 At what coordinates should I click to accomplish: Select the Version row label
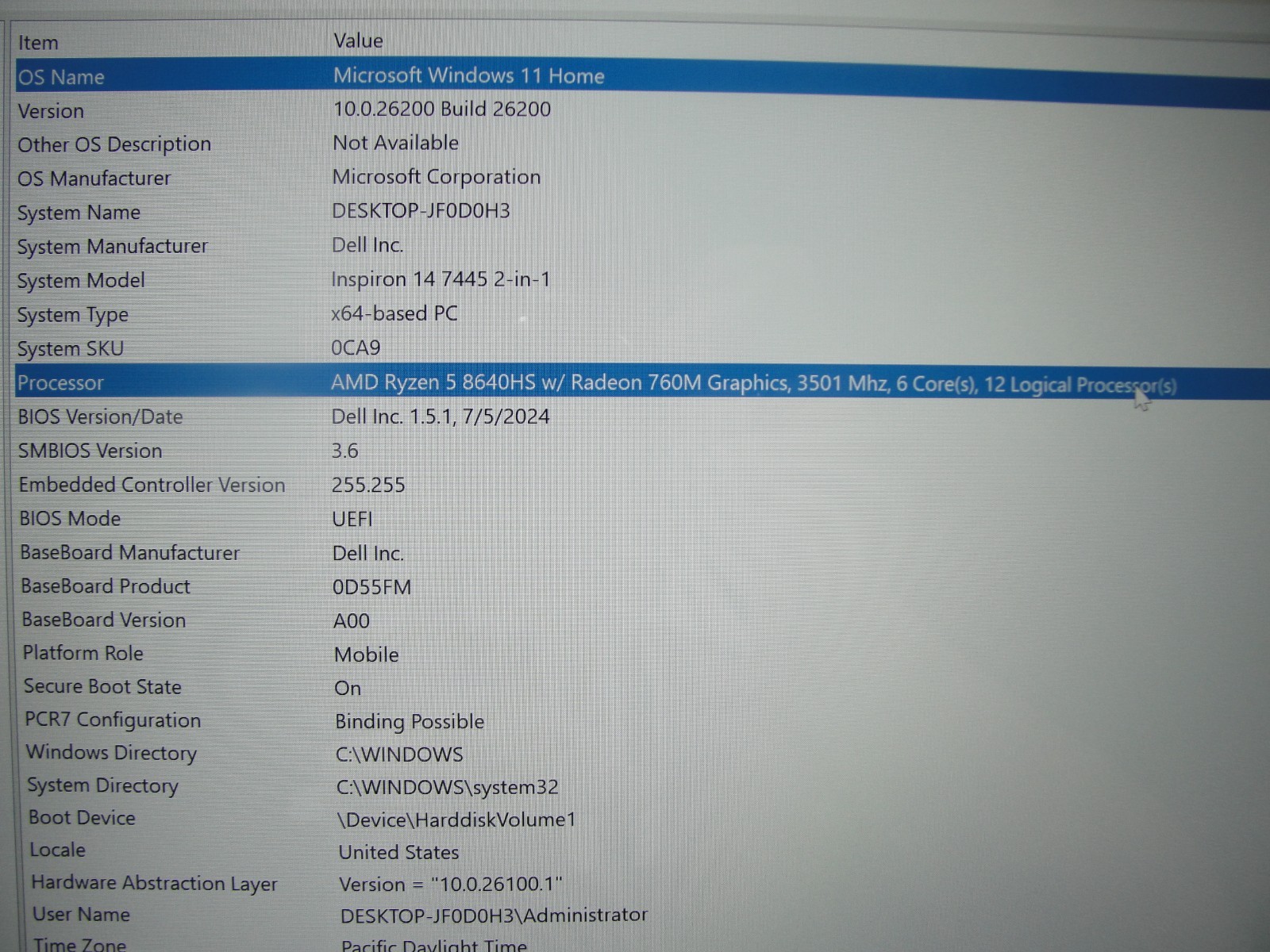click(x=51, y=111)
